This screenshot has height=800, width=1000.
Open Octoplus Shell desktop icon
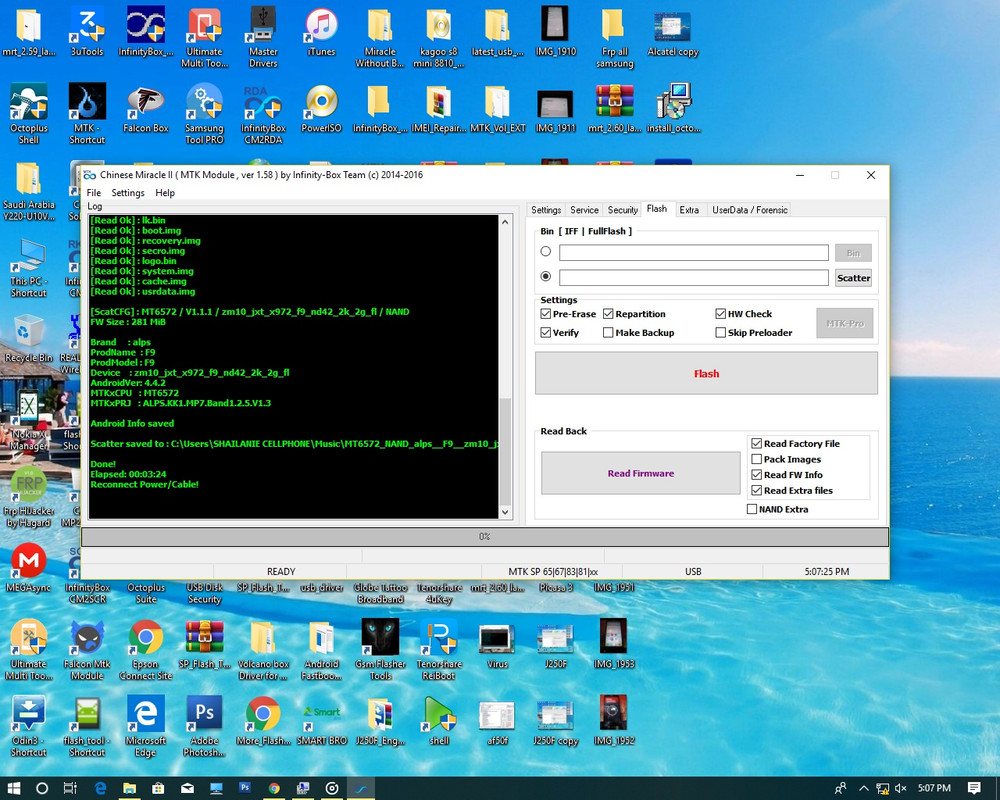tap(29, 114)
